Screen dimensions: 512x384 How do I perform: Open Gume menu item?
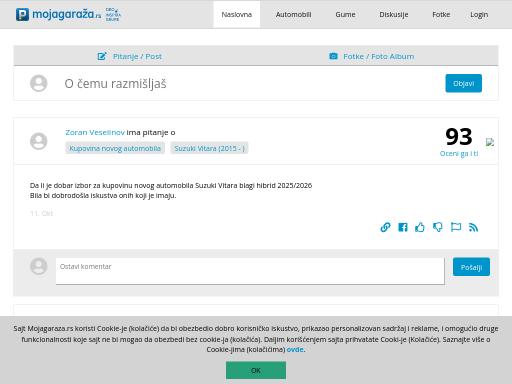345,15
